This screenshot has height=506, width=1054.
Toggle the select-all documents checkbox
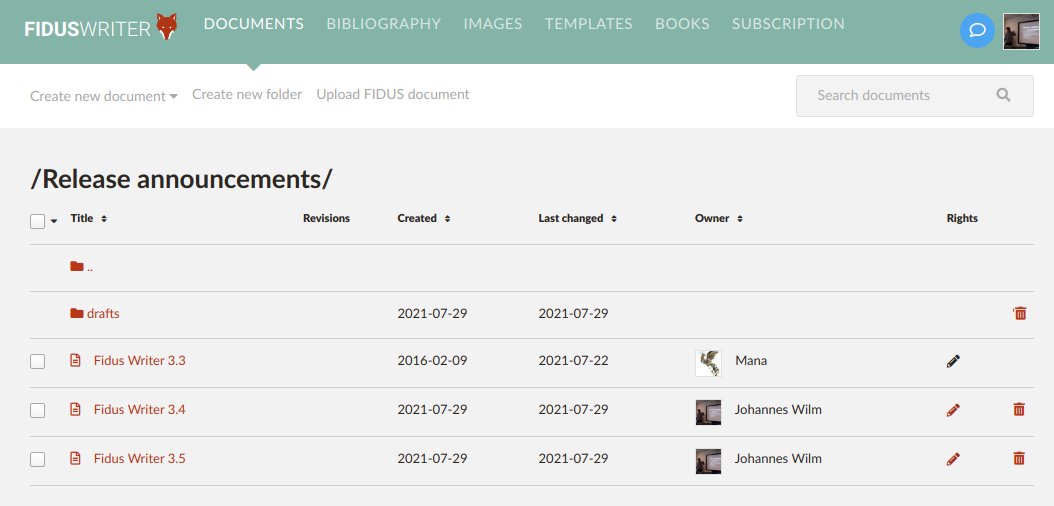pyautogui.click(x=38, y=221)
